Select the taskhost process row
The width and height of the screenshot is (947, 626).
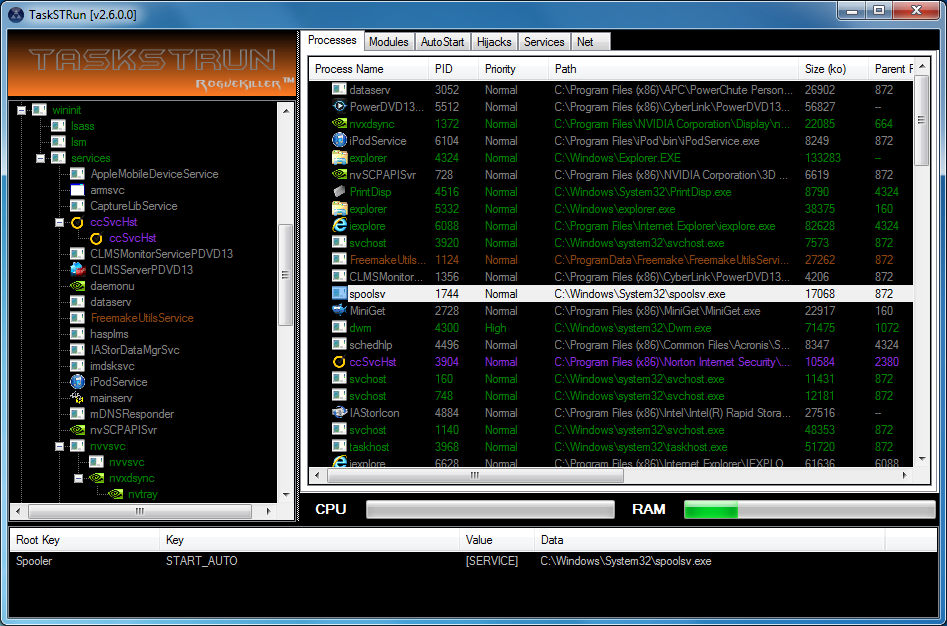611,447
